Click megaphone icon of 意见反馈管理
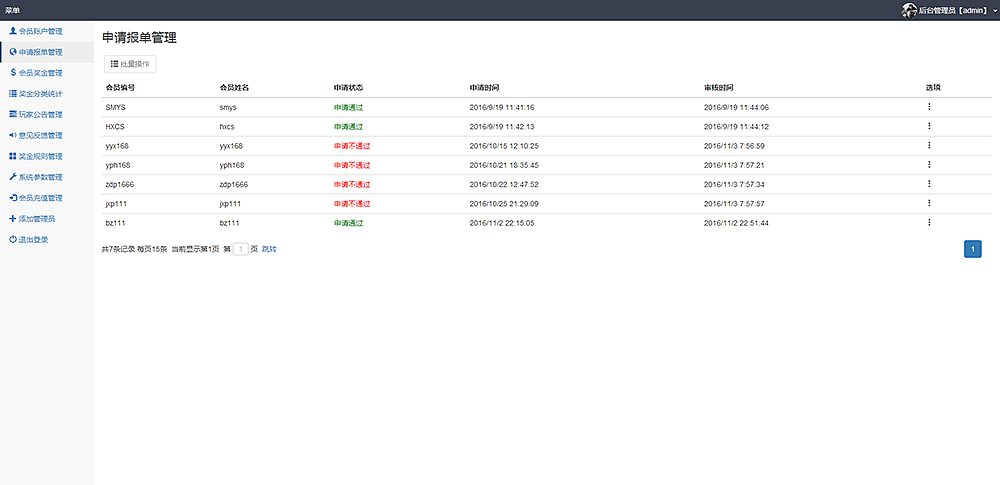Viewport: 1000px width, 485px height. [x=13, y=135]
